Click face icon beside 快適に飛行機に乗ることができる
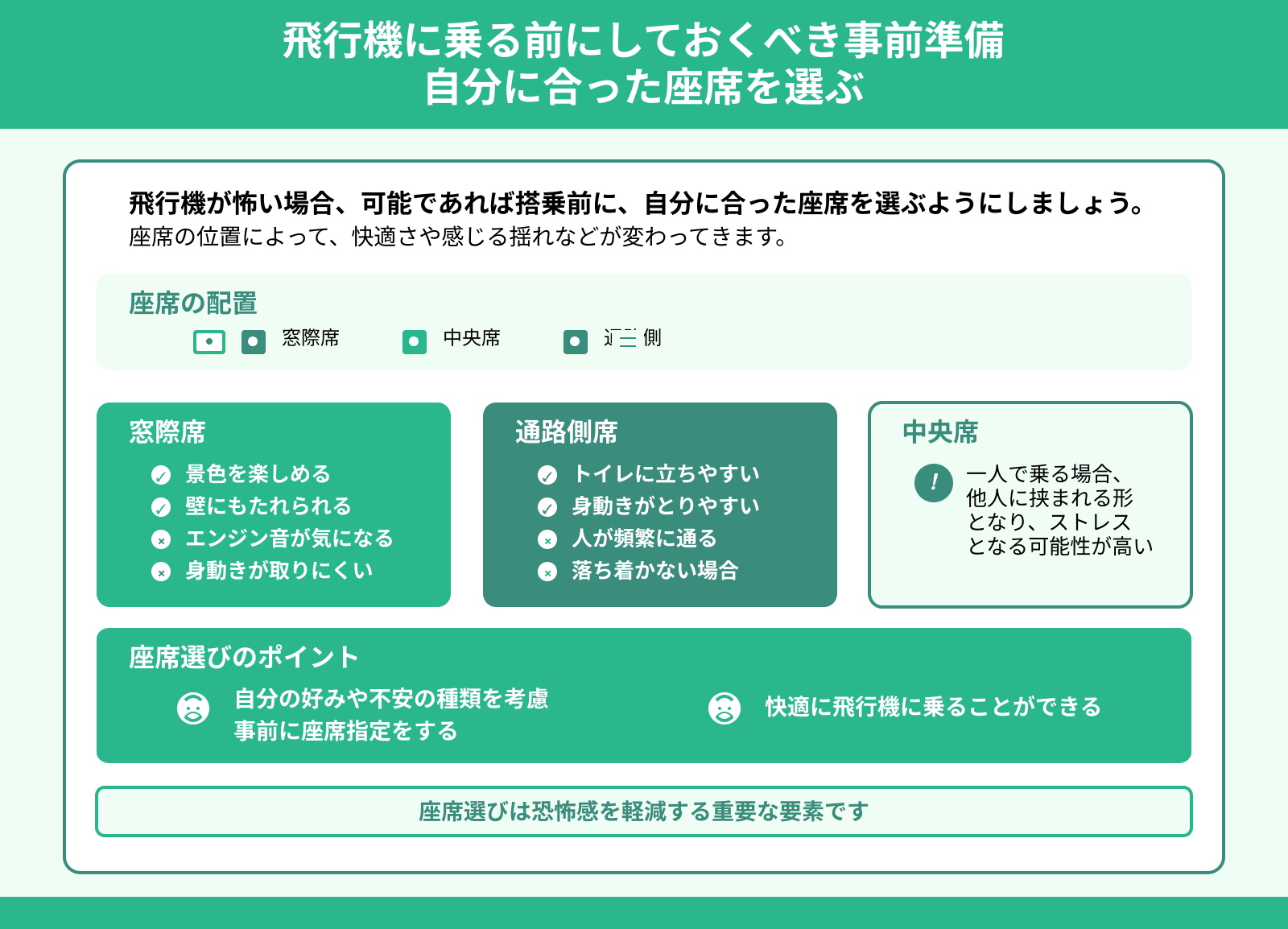This screenshot has width=1288, height=929. tap(724, 708)
